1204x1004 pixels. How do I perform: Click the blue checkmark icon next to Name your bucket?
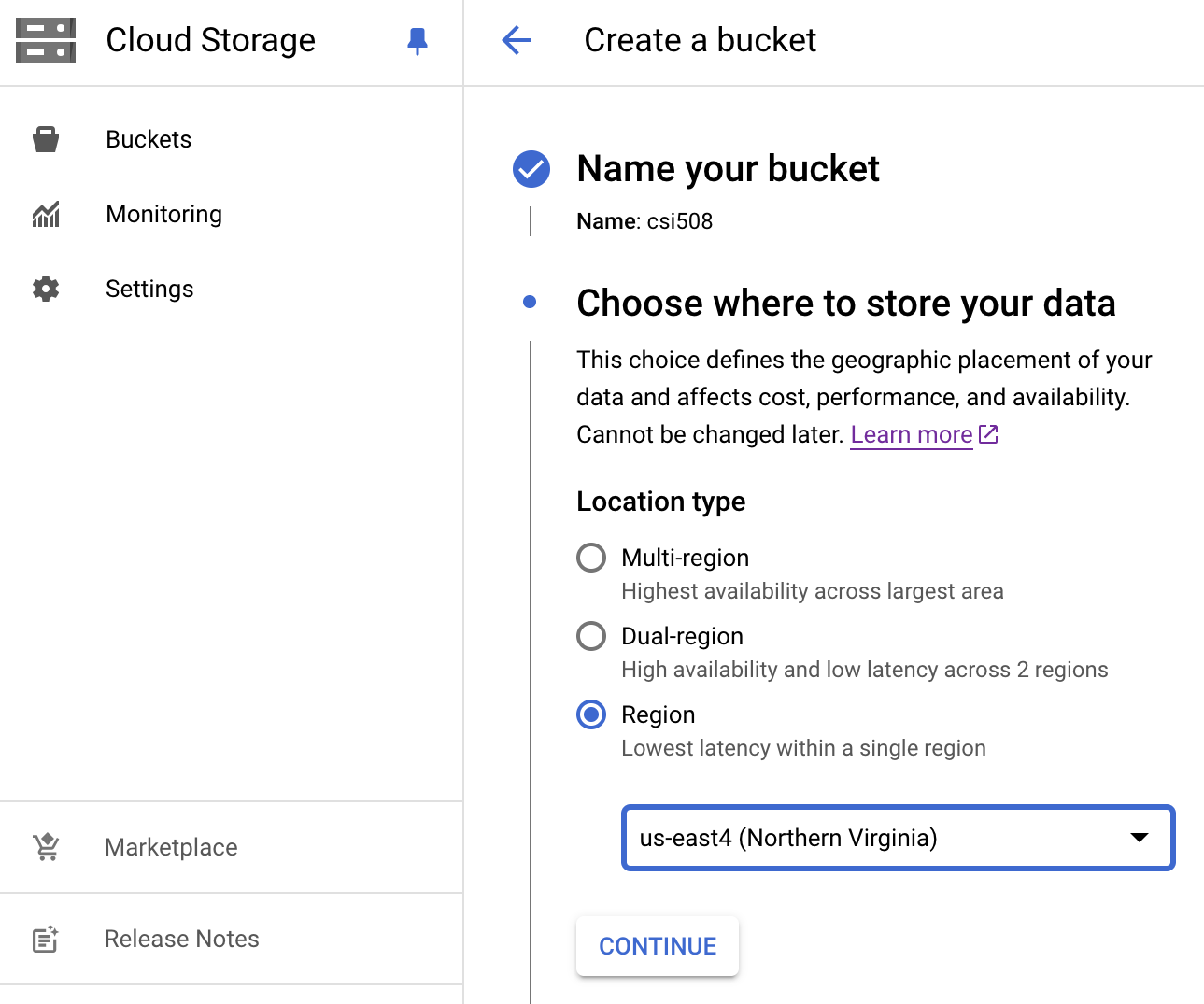tap(531, 169)
